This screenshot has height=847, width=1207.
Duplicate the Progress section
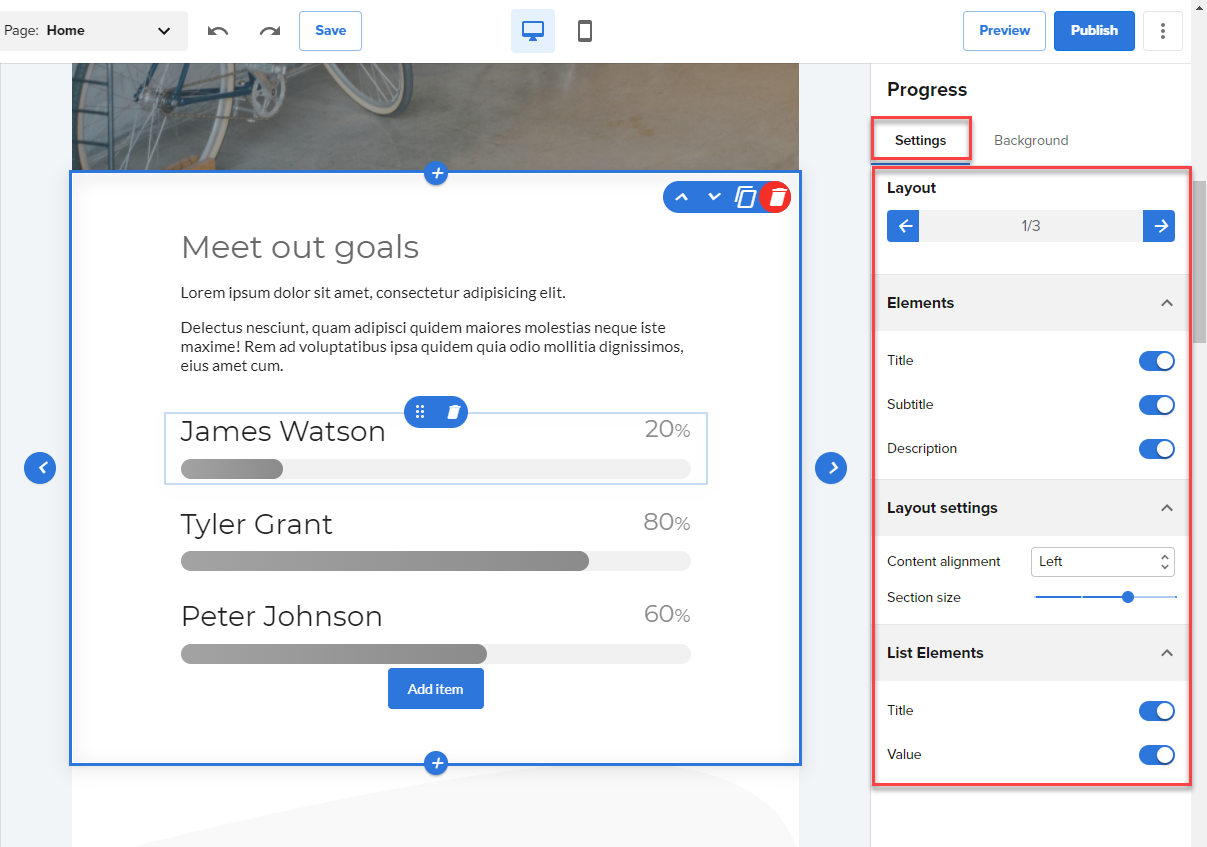745,197
